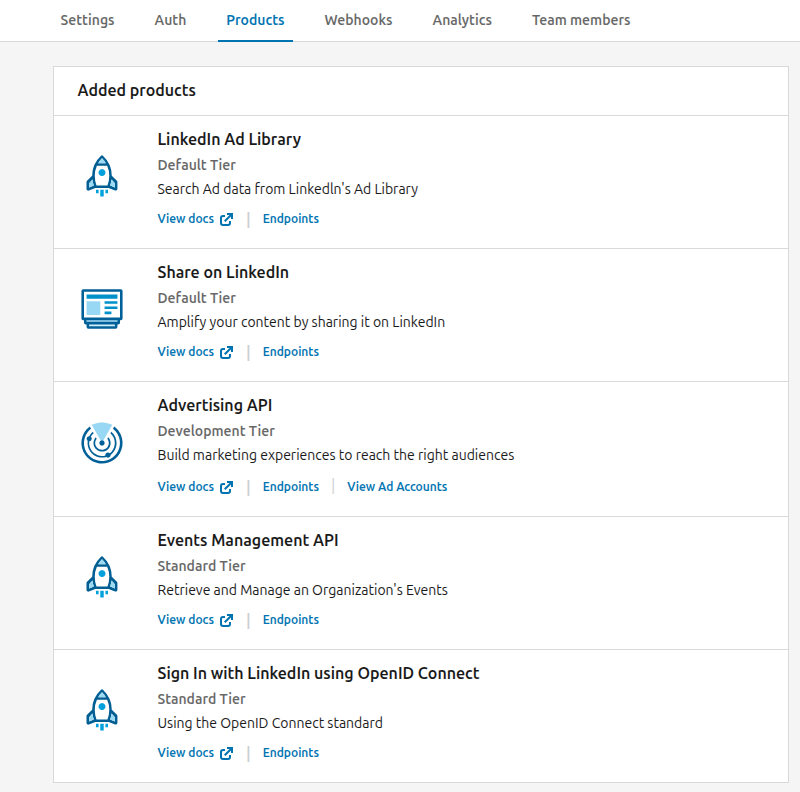Click external link icon beside Events Management View docs
This screenshot has width=800, height=792.
tap(227, 621)
